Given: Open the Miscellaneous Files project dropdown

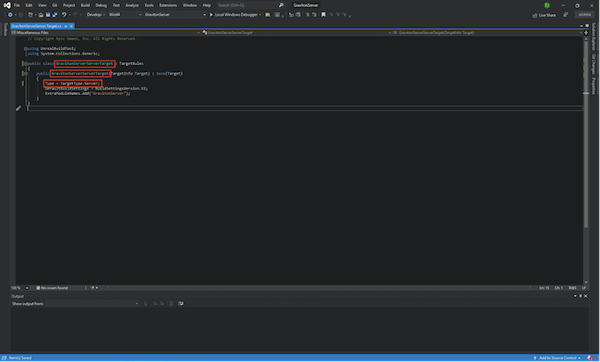Looking at the screenshot, I should click(x=106, y=33).
